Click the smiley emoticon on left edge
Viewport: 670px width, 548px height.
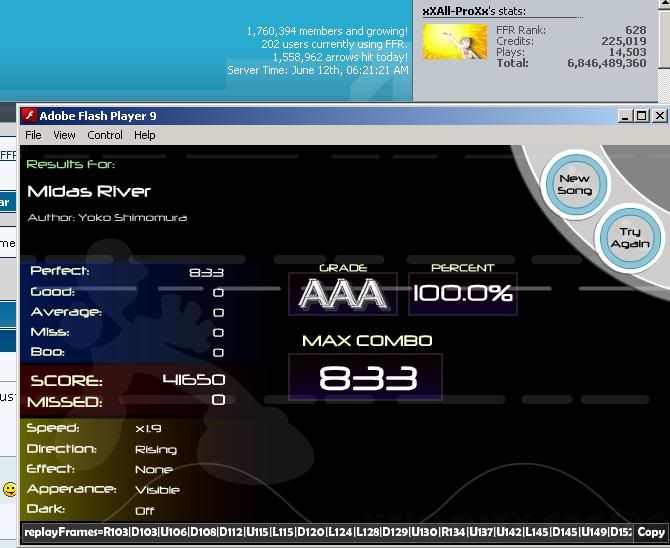[9, 489]
